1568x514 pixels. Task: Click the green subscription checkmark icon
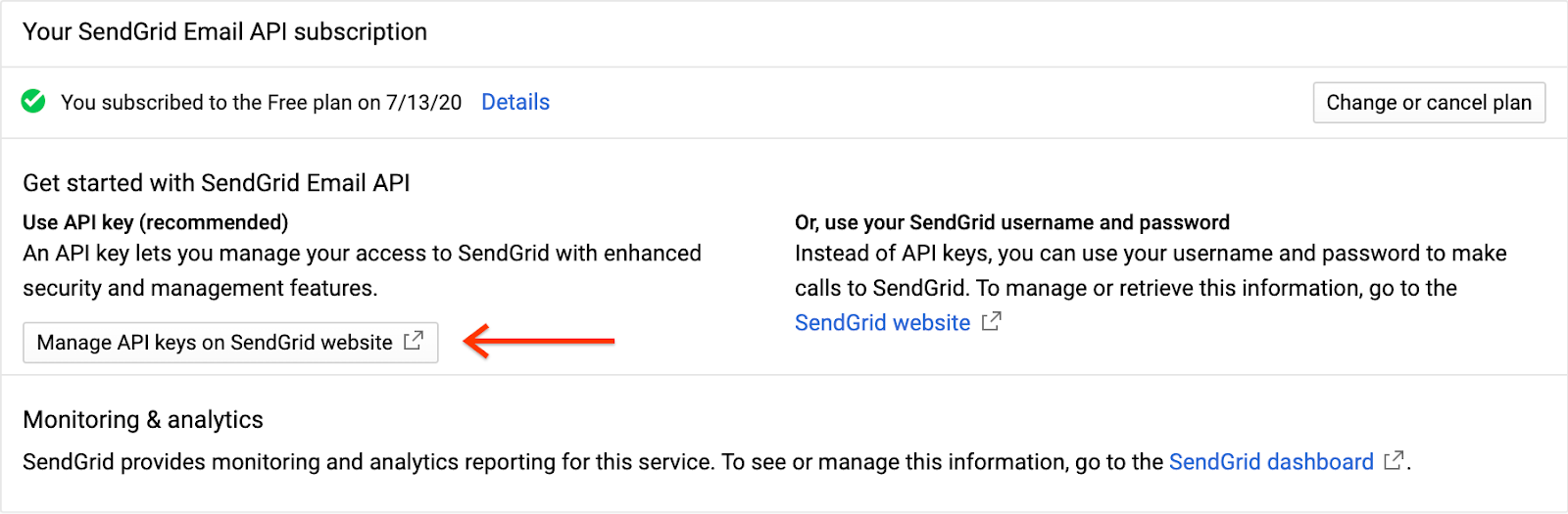tap(33, 102)
